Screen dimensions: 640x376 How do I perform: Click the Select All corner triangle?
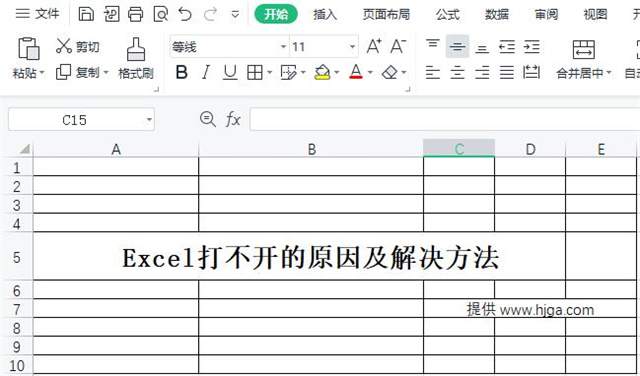point(24,149)
